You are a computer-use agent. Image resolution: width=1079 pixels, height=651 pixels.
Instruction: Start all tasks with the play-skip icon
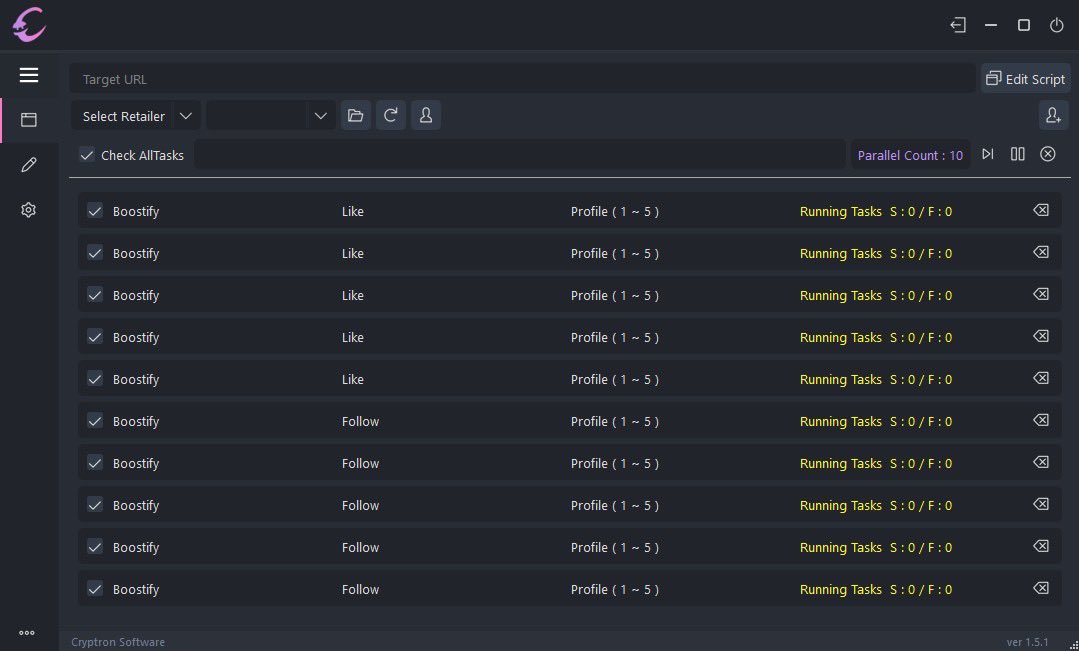[987, 154]
